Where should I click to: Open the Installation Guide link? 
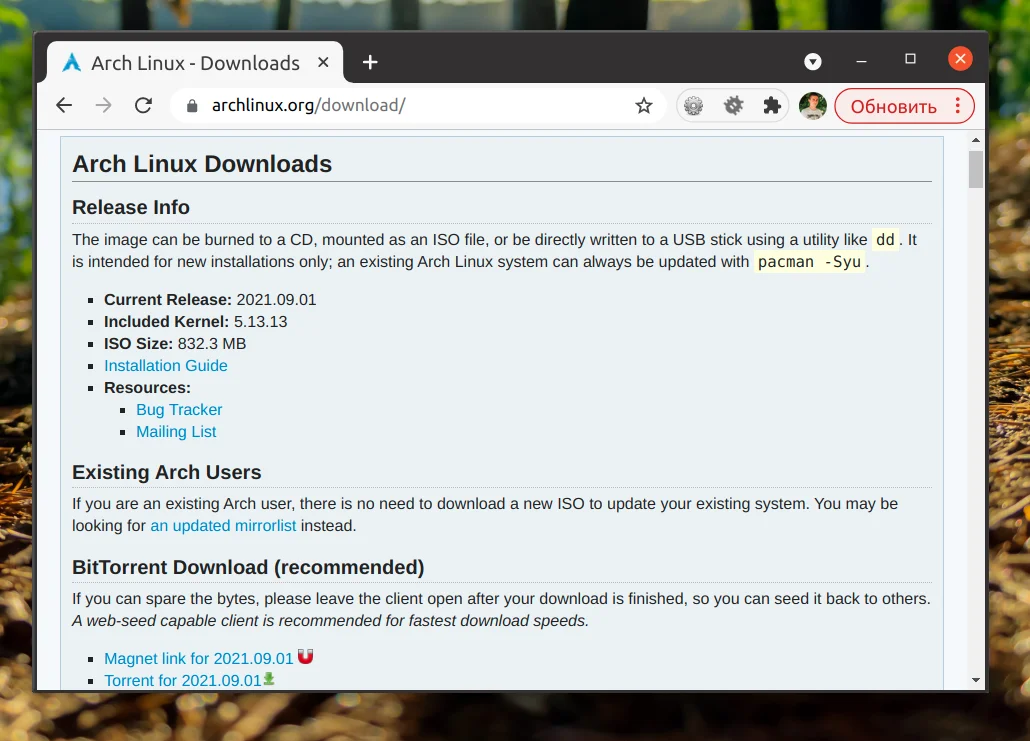coord(166,365)
